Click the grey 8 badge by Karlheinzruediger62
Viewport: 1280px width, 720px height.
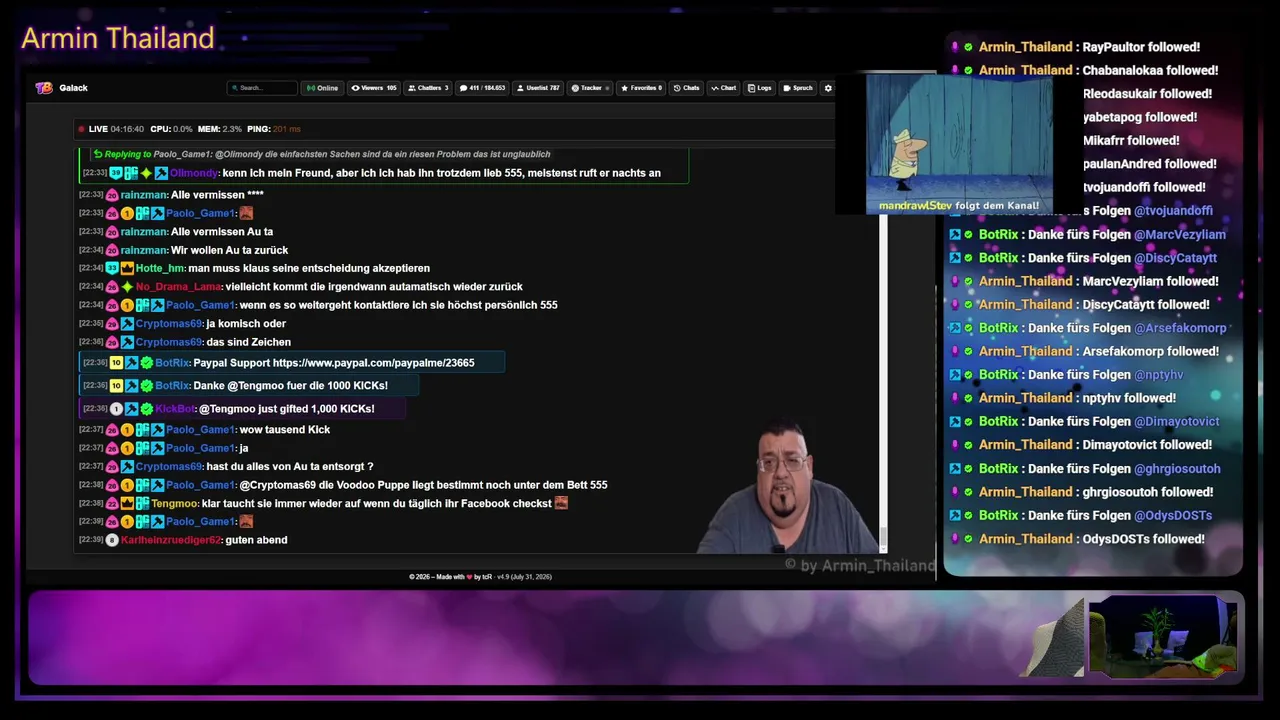(112, 540)
